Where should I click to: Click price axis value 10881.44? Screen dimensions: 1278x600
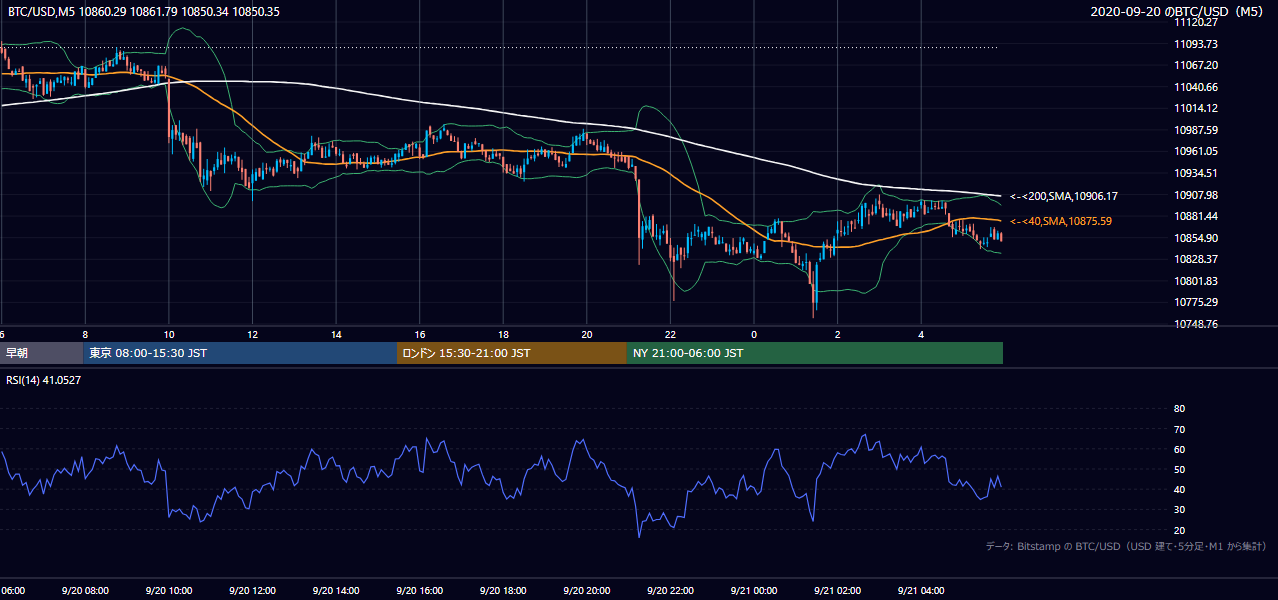pyautogui.click(x=1196, y=216)
